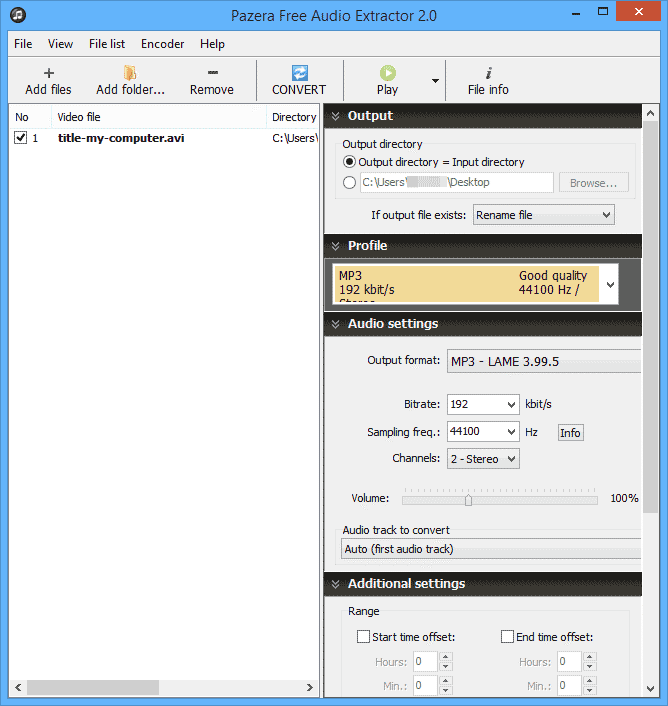Click the horizontal scrollbar under file list
Viewport: 668px width, 706px height.
pyautogui.click(x=93, y=688)
